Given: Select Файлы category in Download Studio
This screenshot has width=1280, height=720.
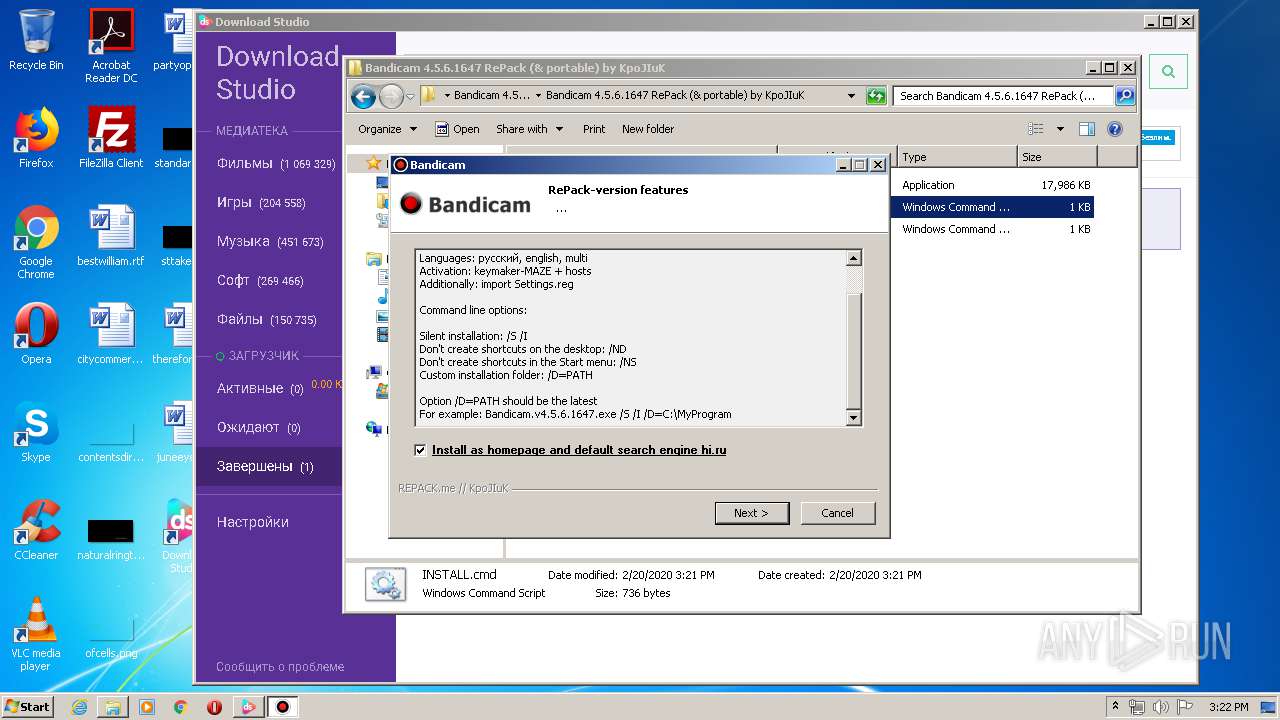Looking at the screenshot, I should (x=266, y=319).
